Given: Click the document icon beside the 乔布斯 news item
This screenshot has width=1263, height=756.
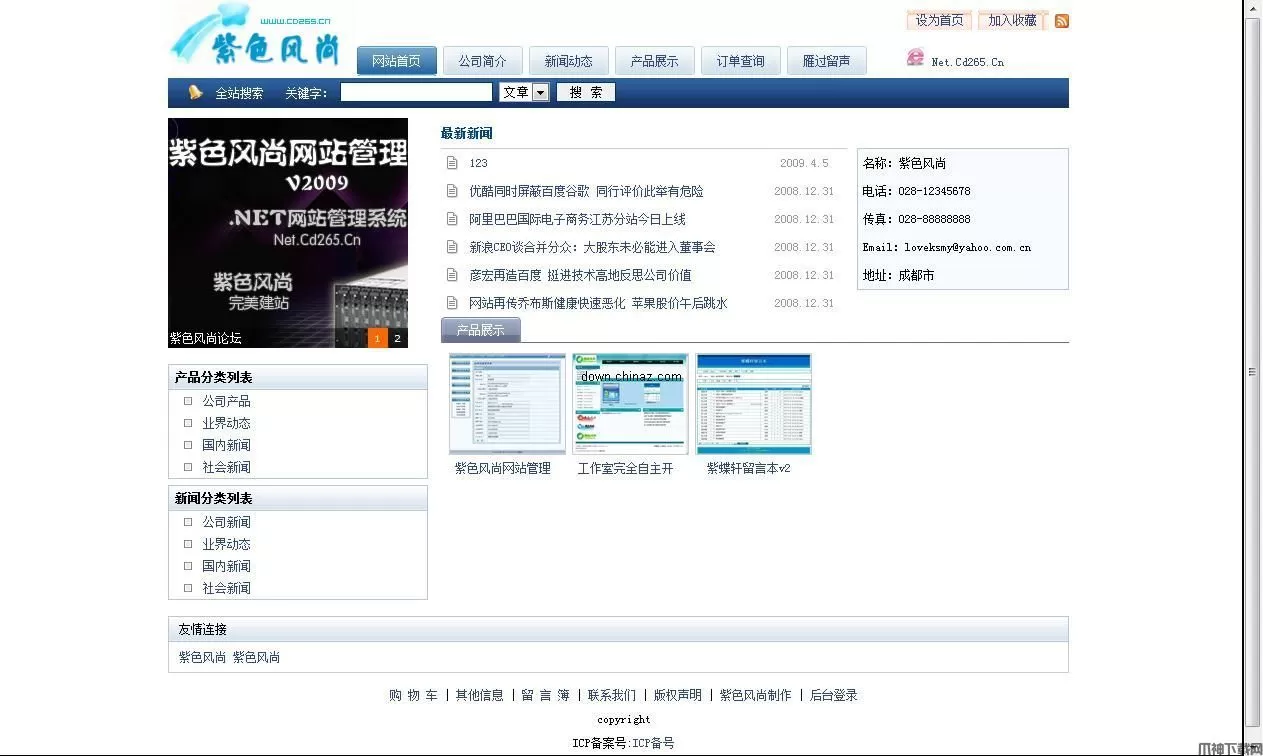Looking at the screenshot, I should pyautogui.click(x=451, y=302).
